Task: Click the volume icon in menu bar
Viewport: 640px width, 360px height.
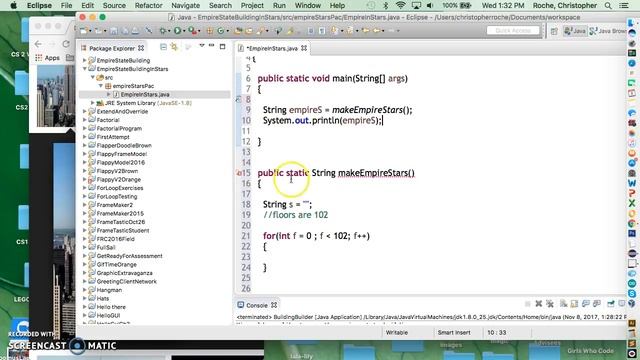Action: click(x=430, y=5)
